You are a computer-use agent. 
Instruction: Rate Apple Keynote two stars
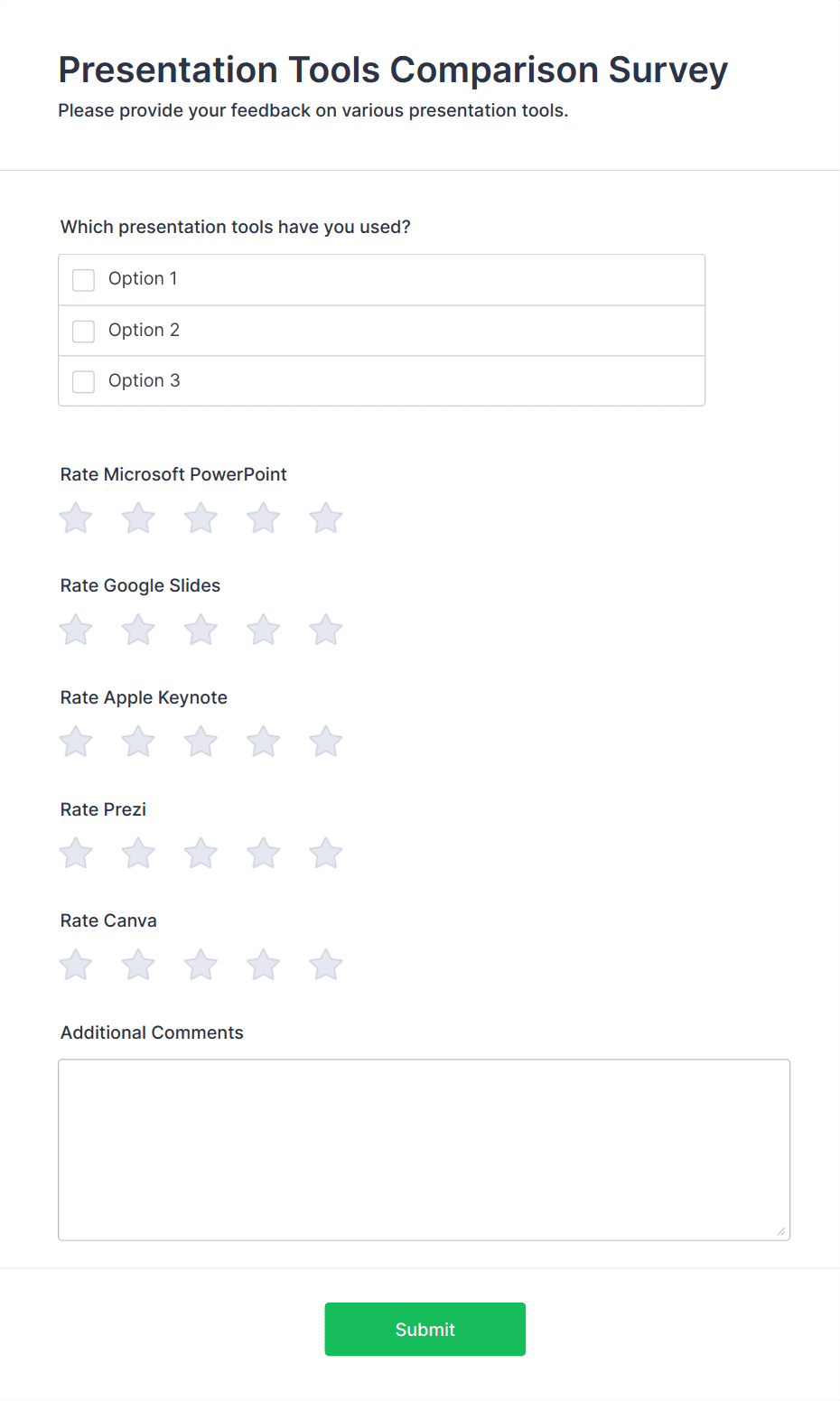[138, 743]
